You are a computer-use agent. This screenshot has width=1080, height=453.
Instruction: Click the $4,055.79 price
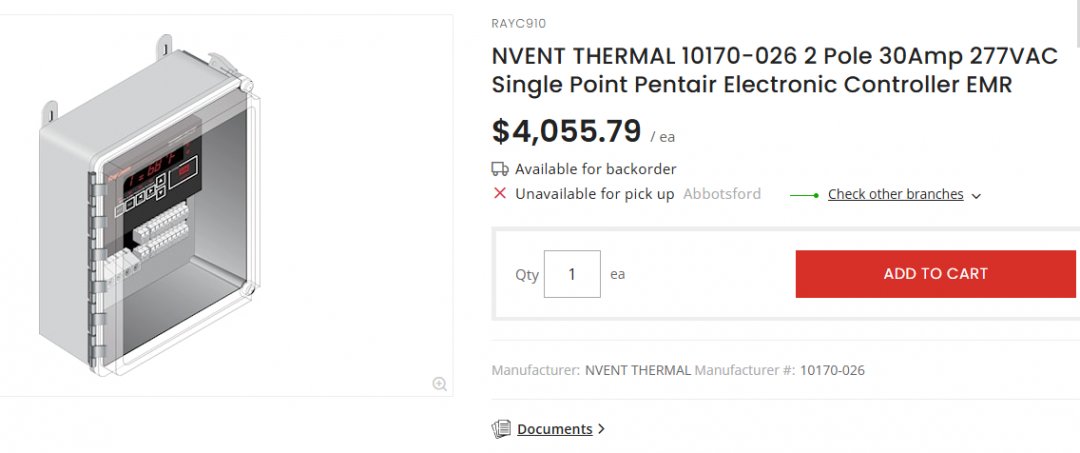tap(566, 131)
